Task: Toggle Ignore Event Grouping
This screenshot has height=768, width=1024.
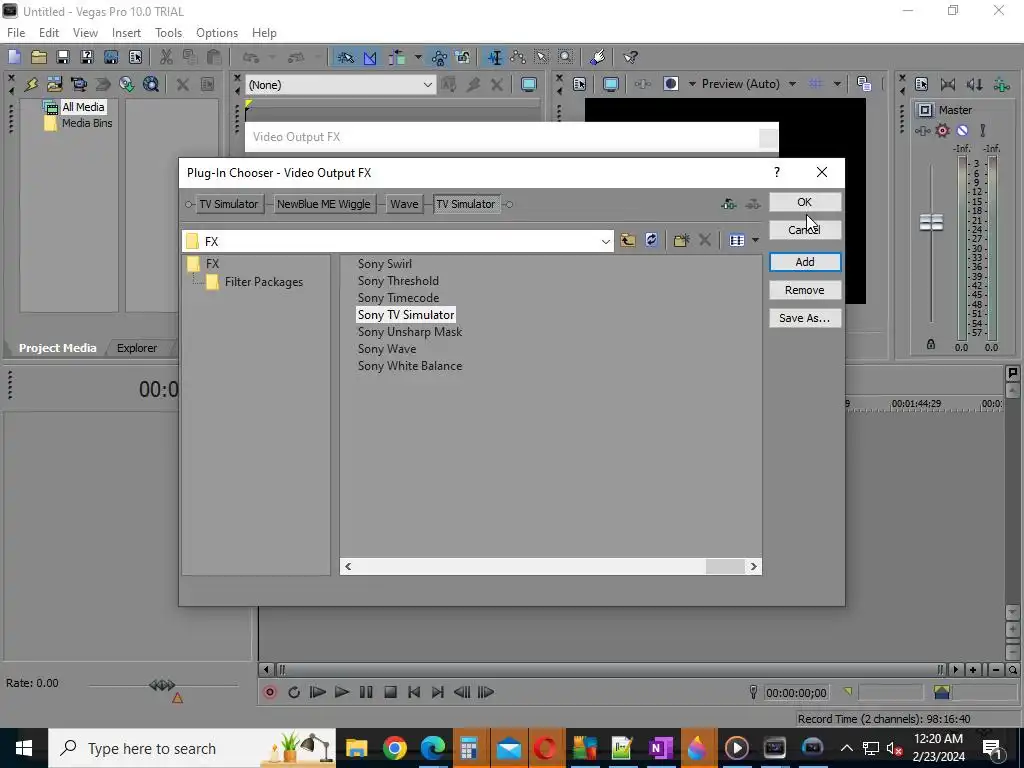Action: [463, 57]
